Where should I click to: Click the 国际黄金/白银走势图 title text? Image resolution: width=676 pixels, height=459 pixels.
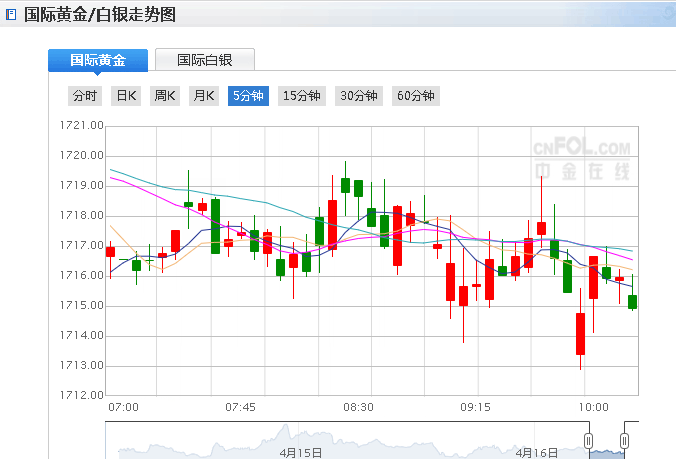pyautogui.click(x=99, y=14)
